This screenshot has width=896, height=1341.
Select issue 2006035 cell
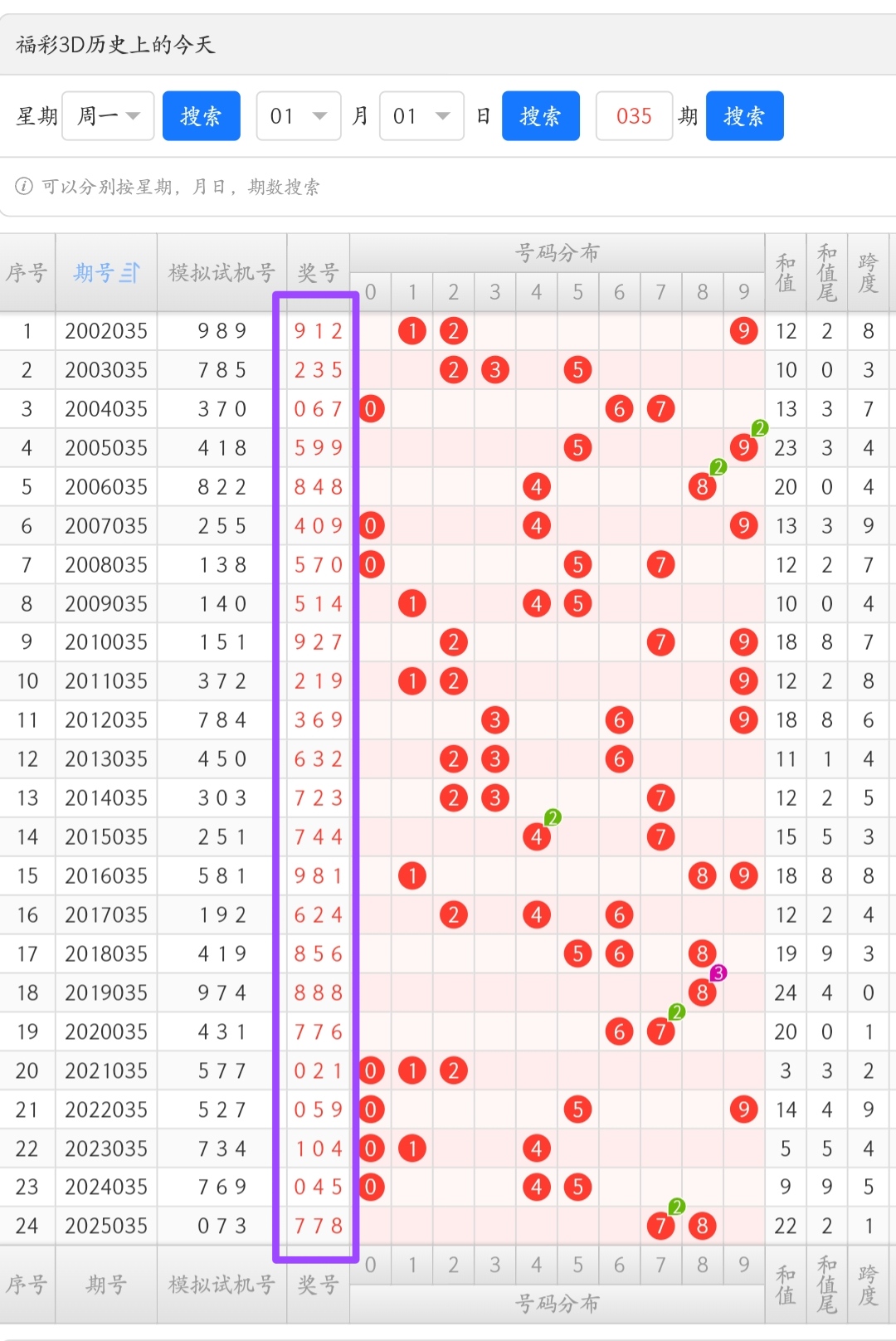106,487
